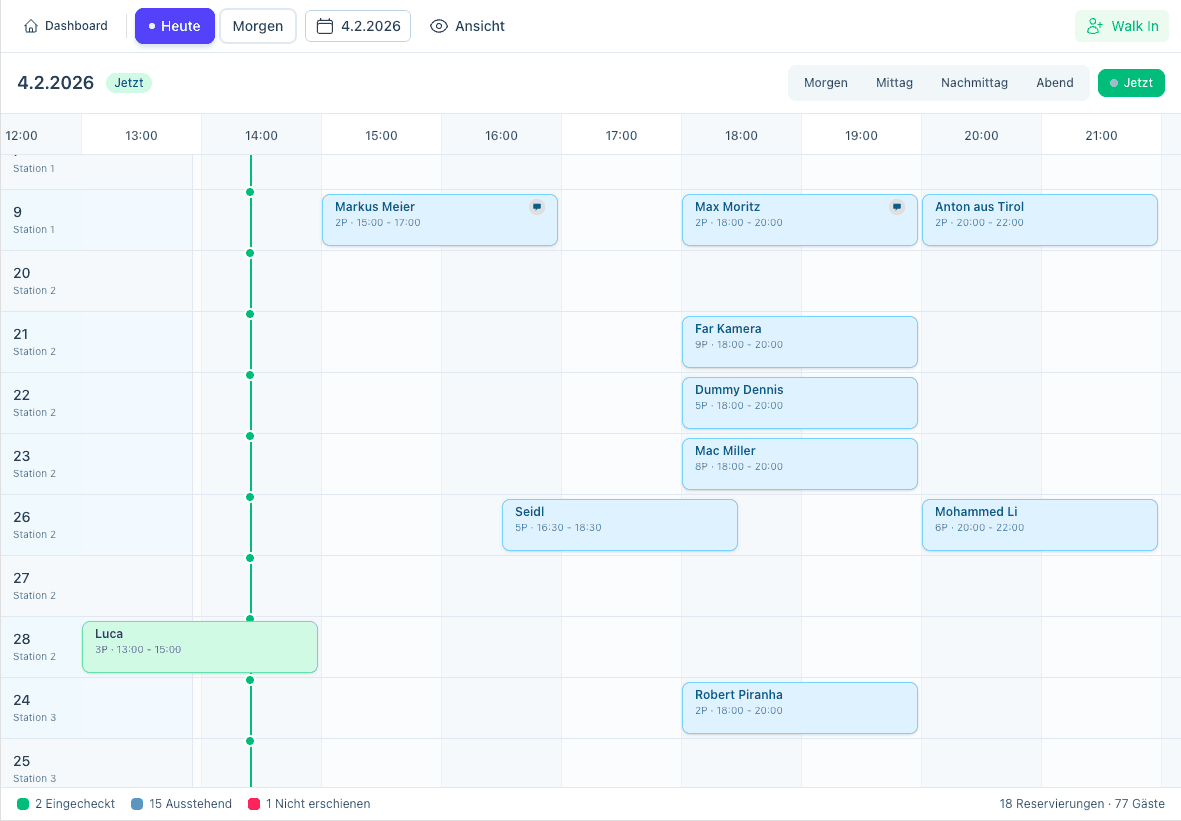Open Seidl reservation on table 26
Viewport: 1181px width, 821px height.
click(x=619, y=525)
